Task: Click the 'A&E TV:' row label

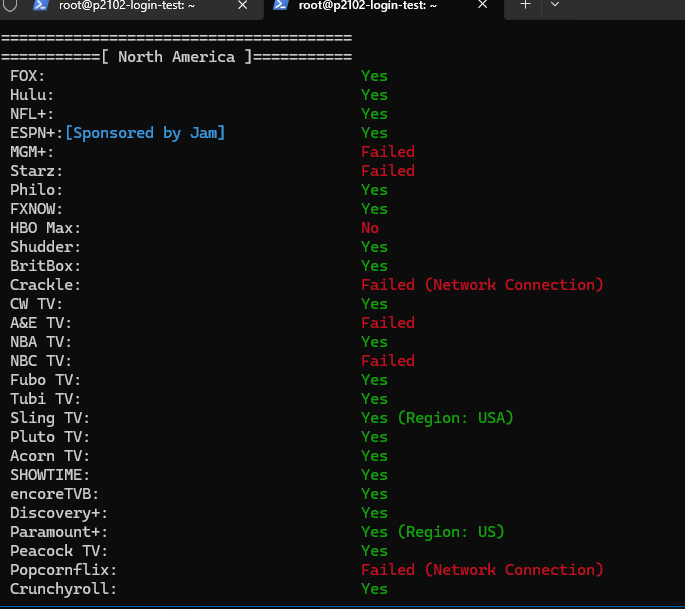Action: click(x=41, y=323)
